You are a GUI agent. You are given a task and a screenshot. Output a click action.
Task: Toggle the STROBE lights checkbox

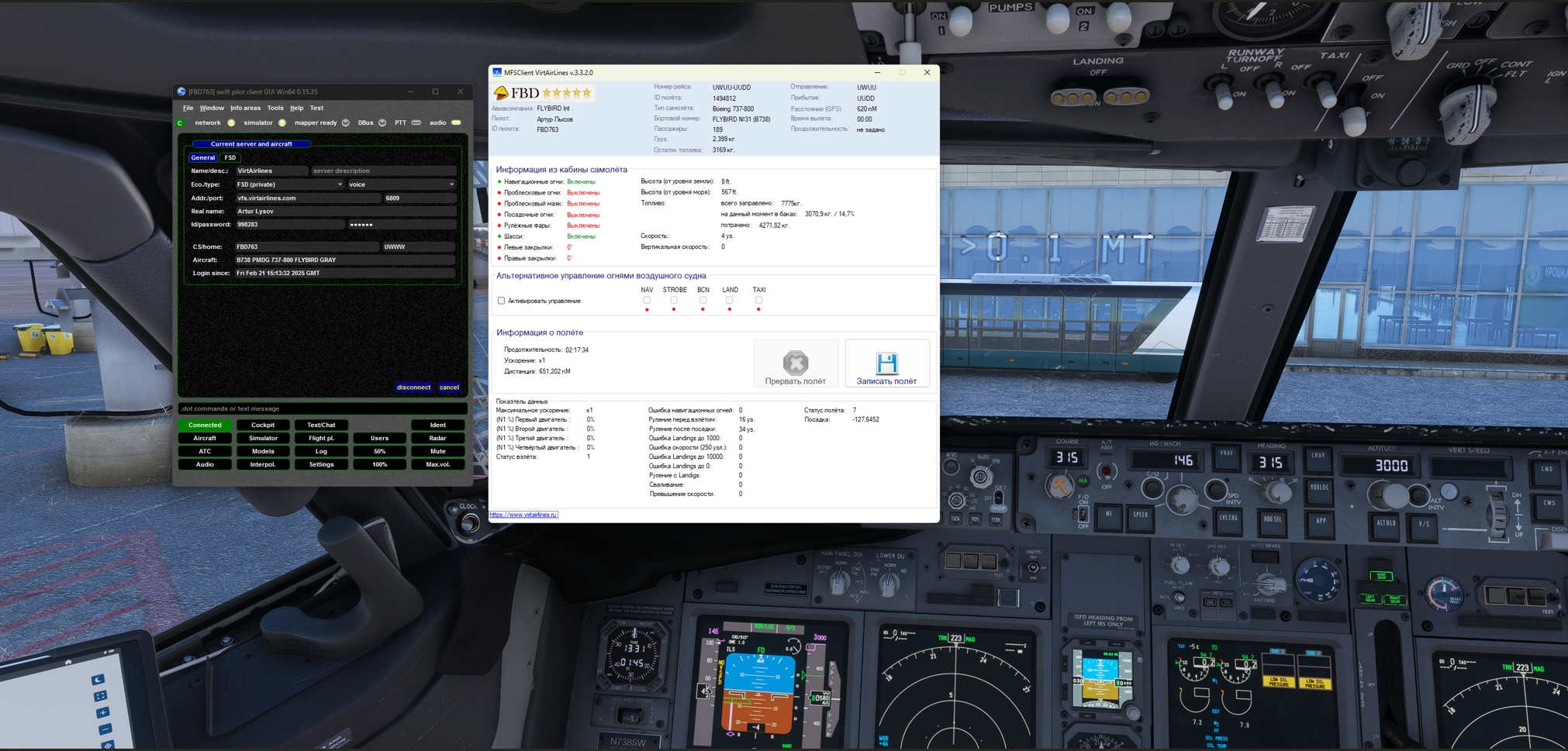tap(674, 300)
